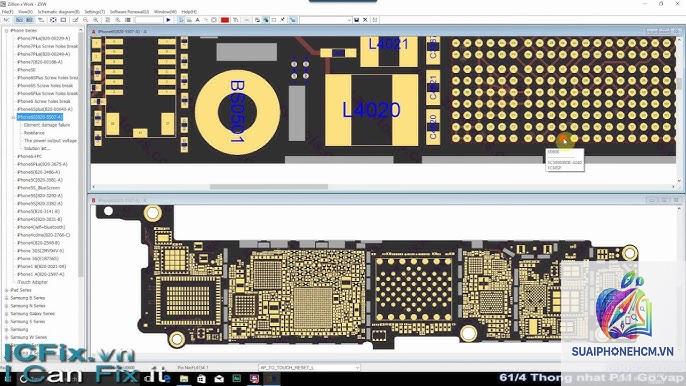Click the play arrow button in toolbar
The width and height of the screenshot is (686, 386).
(x=168, y=20)
